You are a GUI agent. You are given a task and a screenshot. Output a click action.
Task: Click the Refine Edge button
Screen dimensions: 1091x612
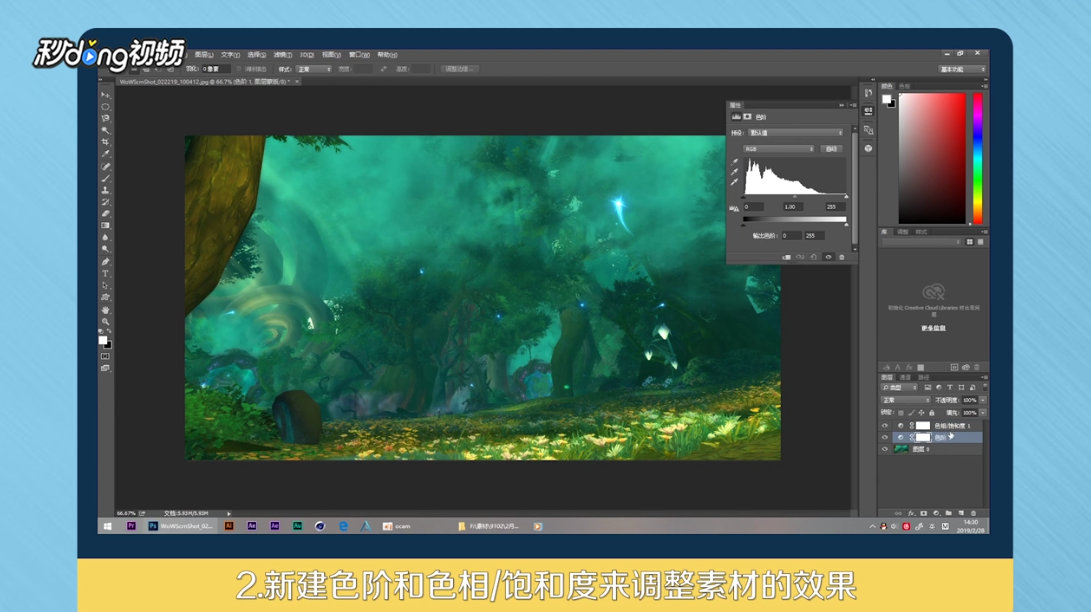[x=459, y=69]
